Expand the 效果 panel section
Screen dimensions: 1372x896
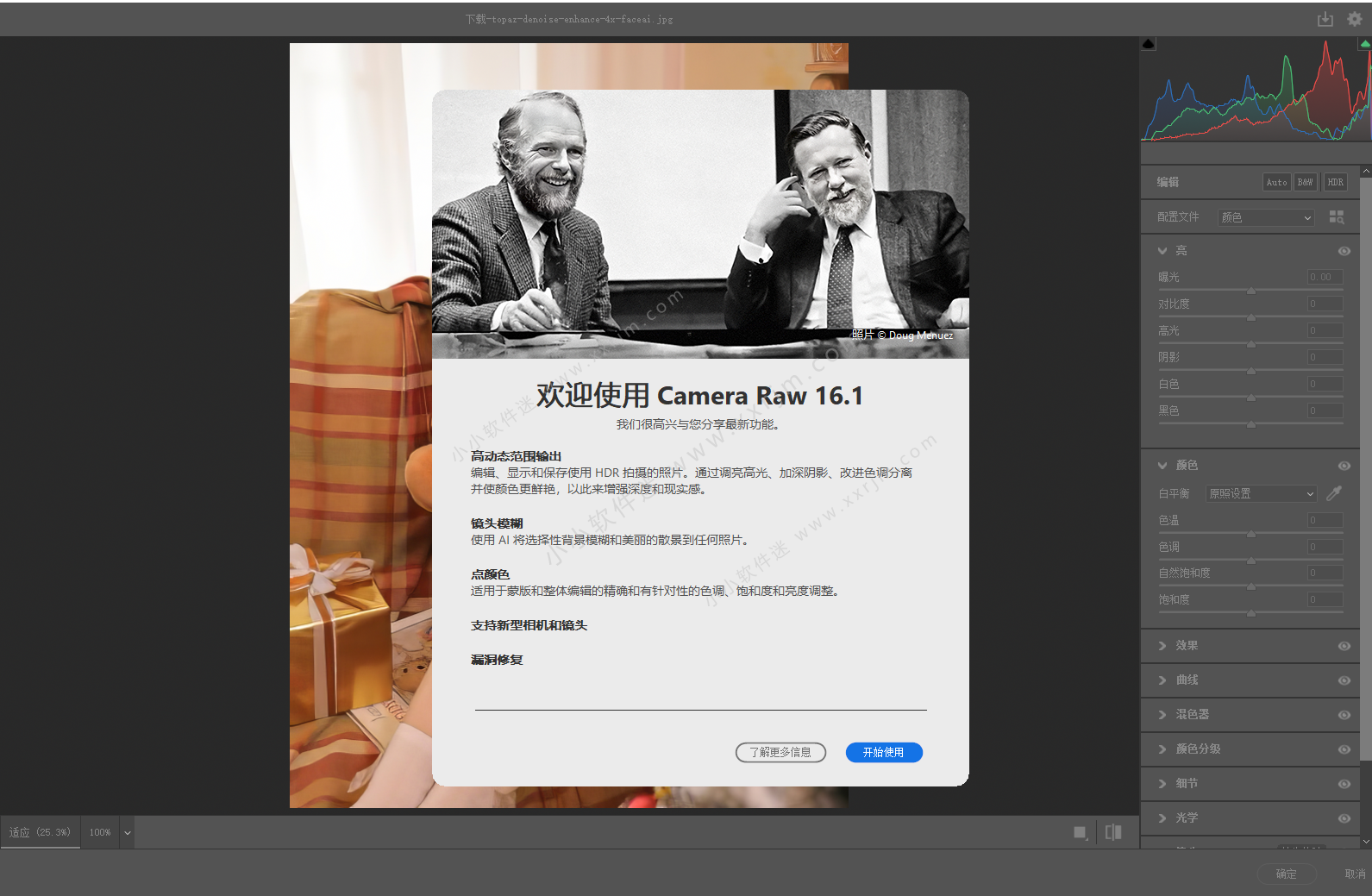pyautogui.click(x=1187, y=646)
